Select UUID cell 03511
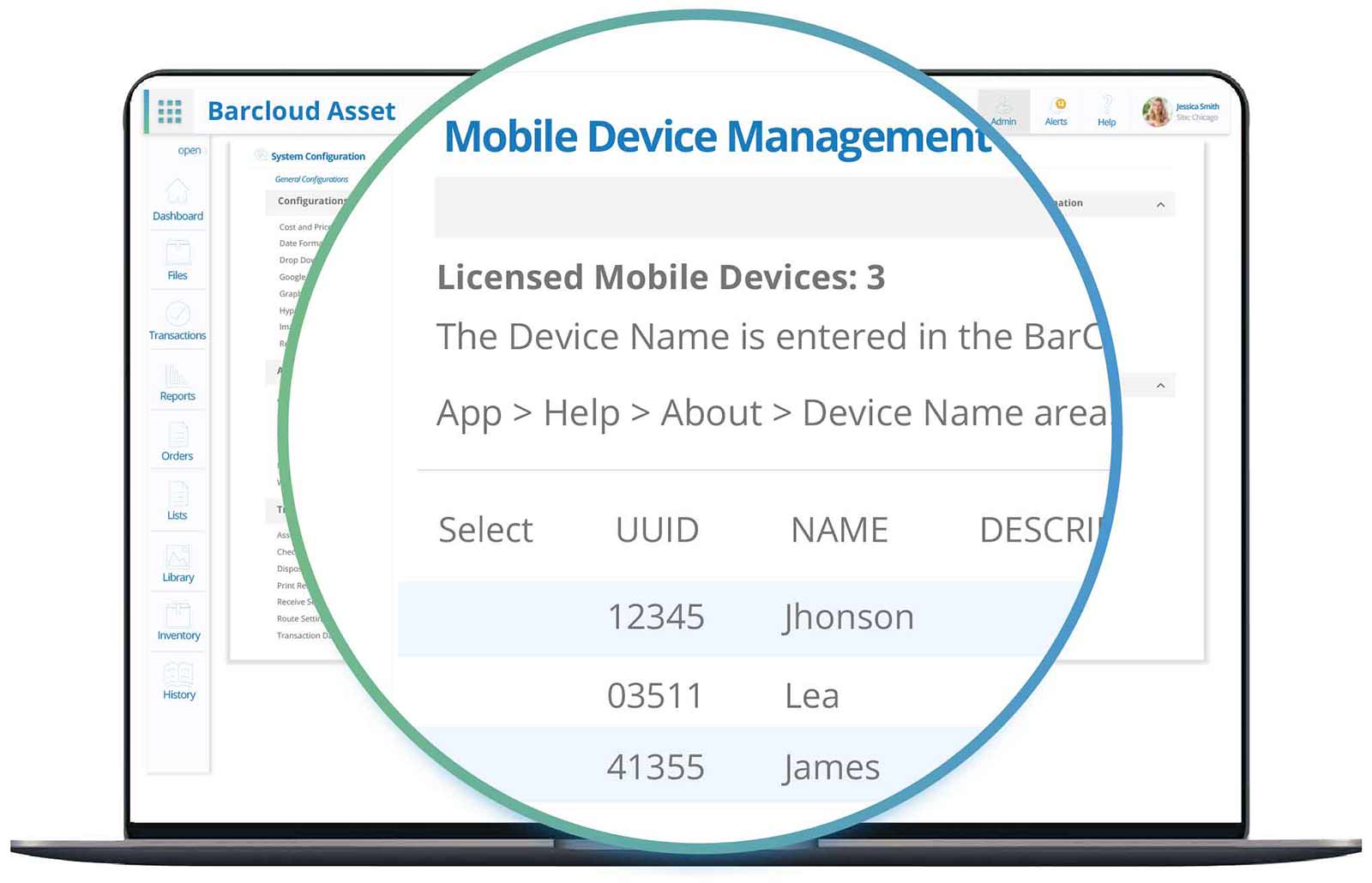 coord(654,695)
